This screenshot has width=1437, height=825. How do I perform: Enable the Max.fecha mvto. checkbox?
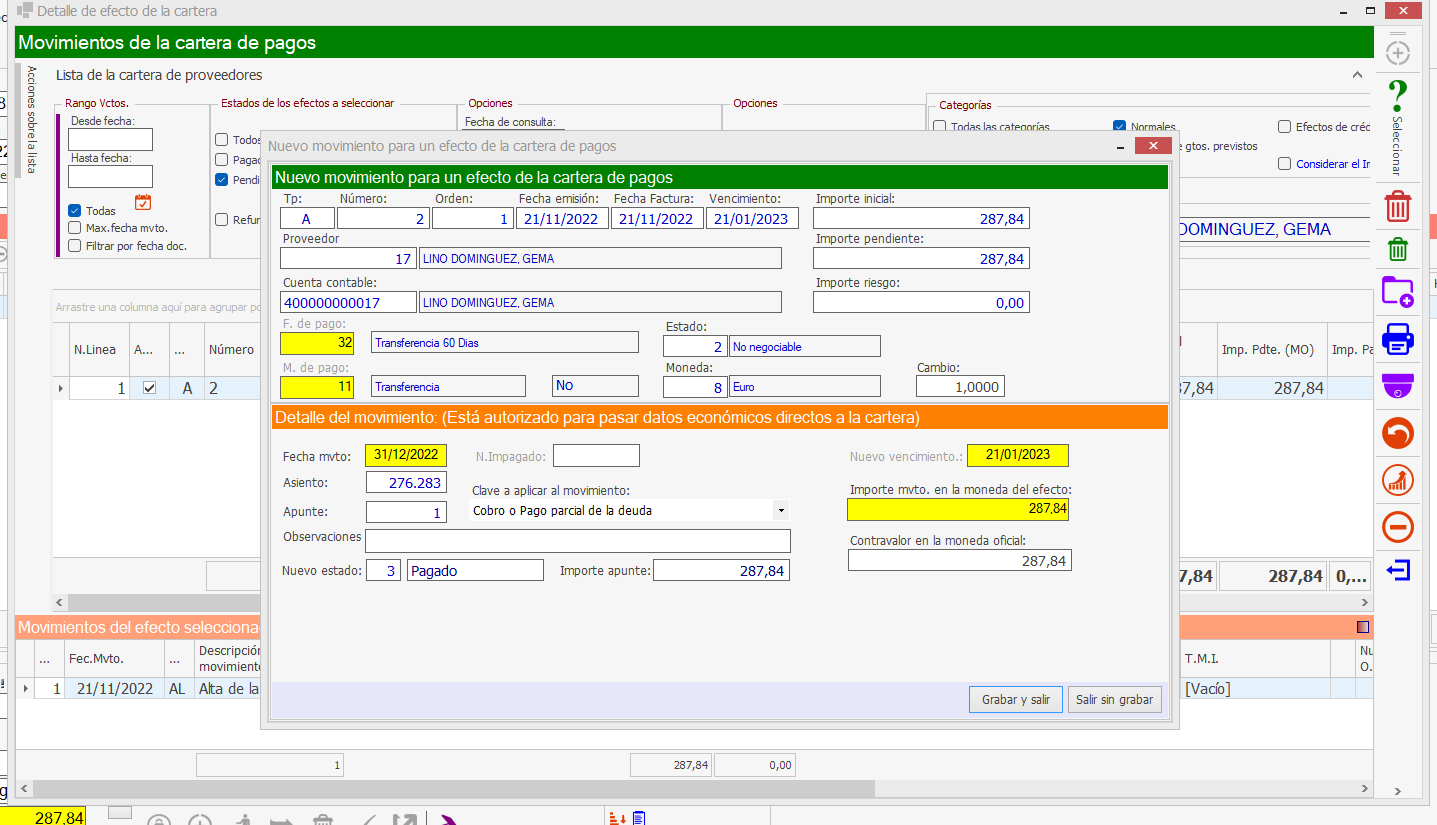click(x=75, y=228)
